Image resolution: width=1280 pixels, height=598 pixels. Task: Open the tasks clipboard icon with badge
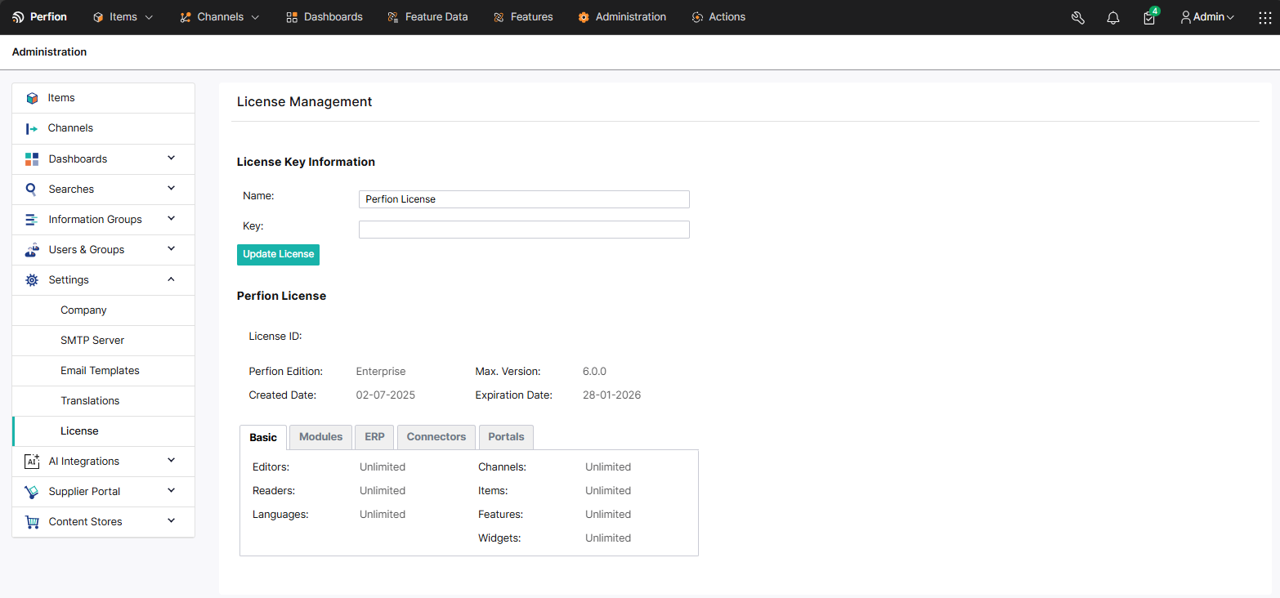[x=1150, y=16]
